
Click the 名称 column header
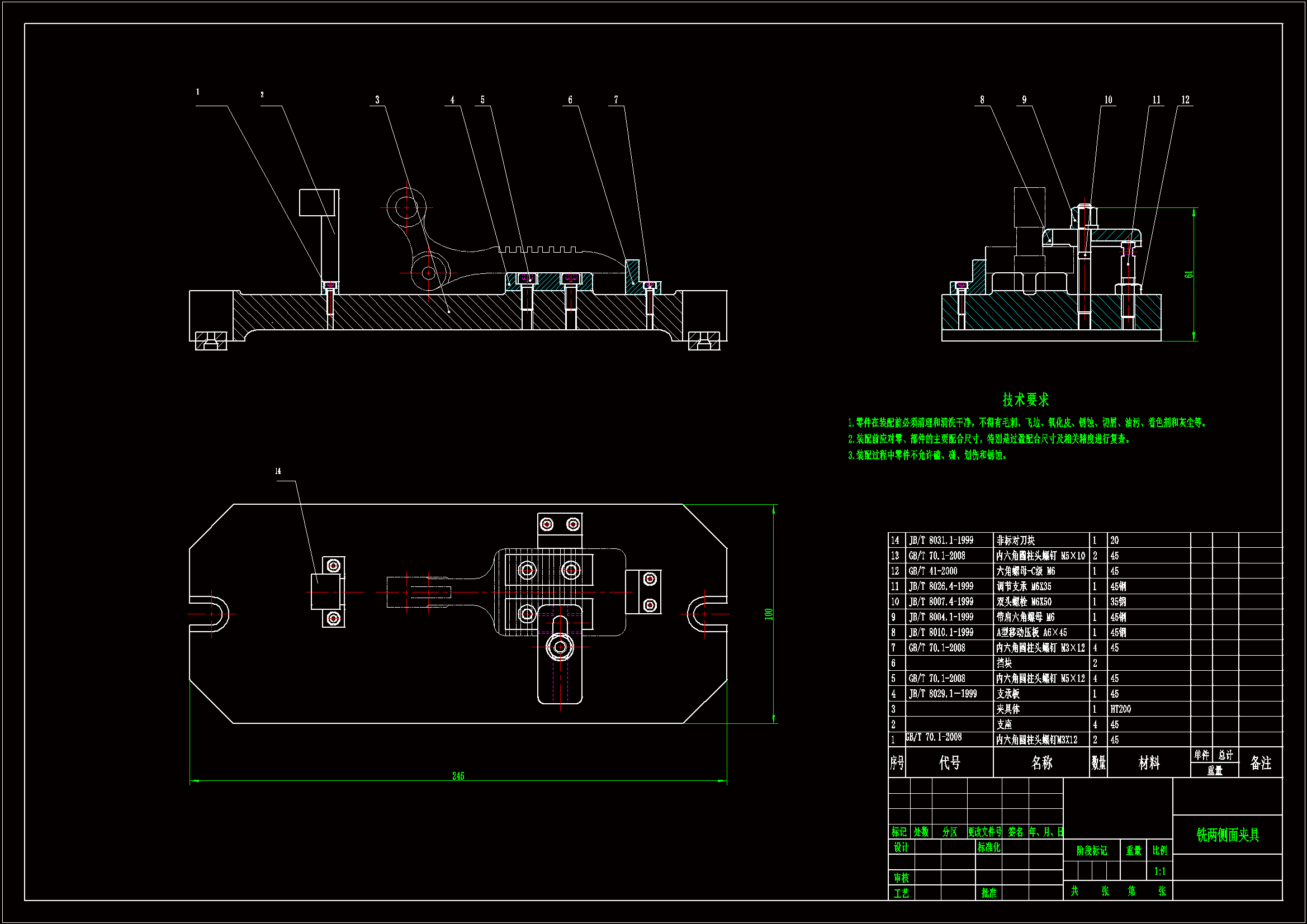pos(1041,762)
